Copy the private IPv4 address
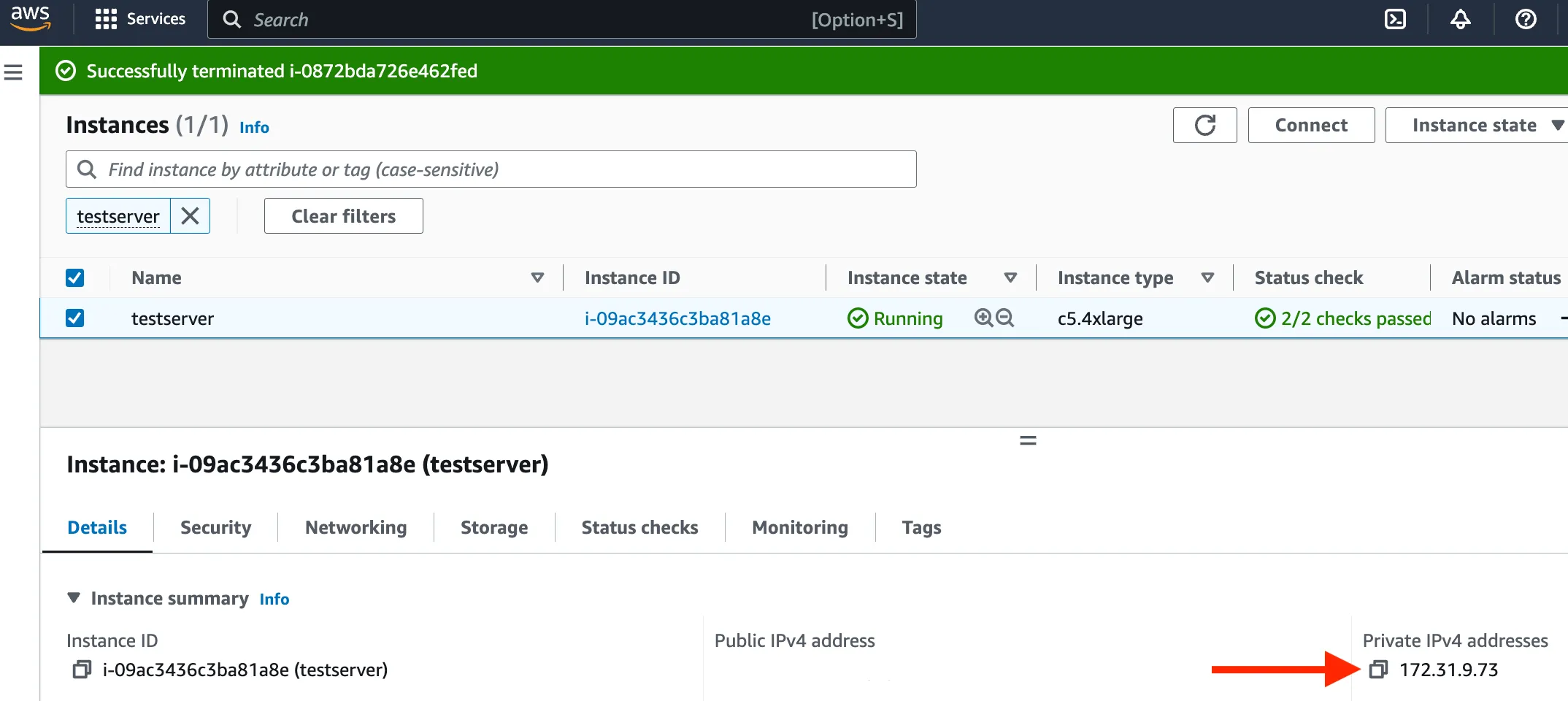Image resolution: width=1568 pixels, height=701 pixels. coord(1378,669)
